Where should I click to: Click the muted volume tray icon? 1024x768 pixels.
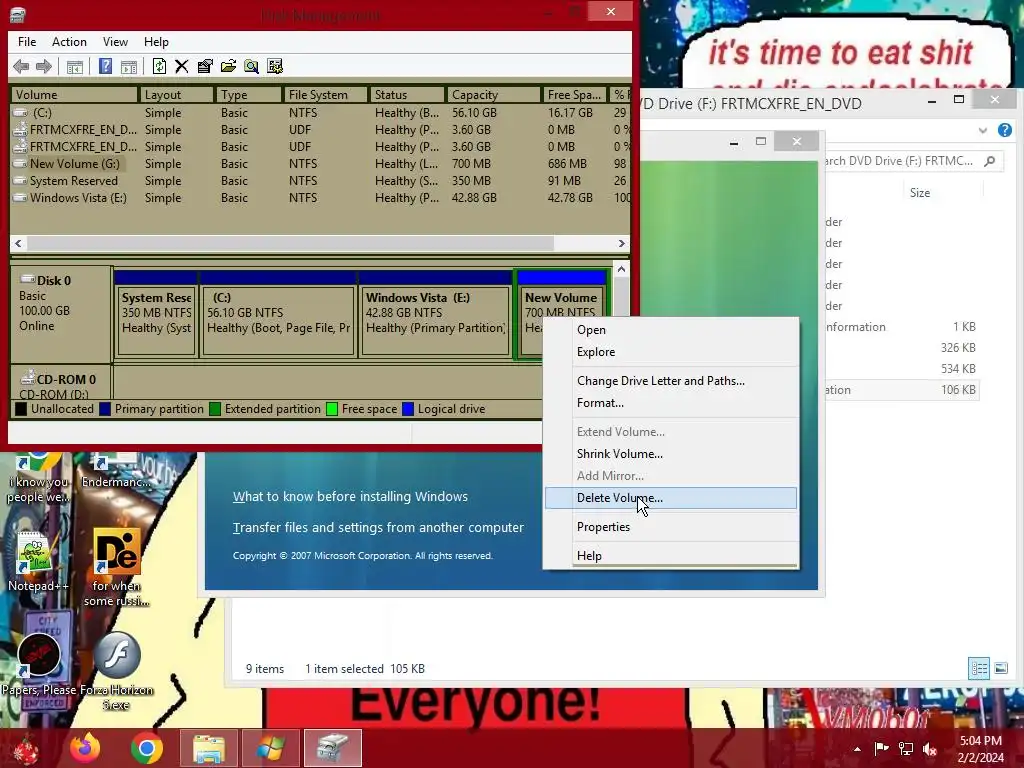tap(930, 749)
